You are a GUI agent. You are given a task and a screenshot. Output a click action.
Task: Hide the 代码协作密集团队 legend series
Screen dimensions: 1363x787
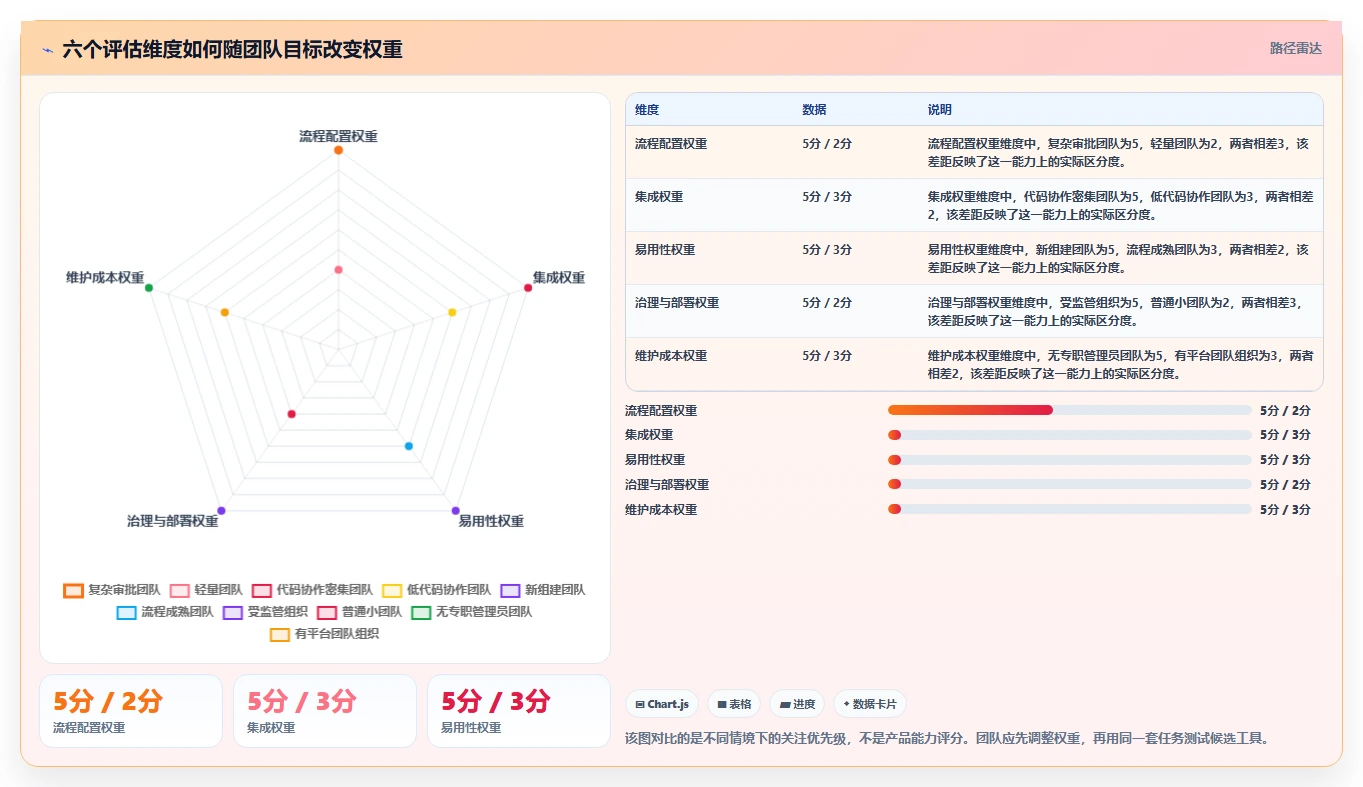click(x=312, y=590)
